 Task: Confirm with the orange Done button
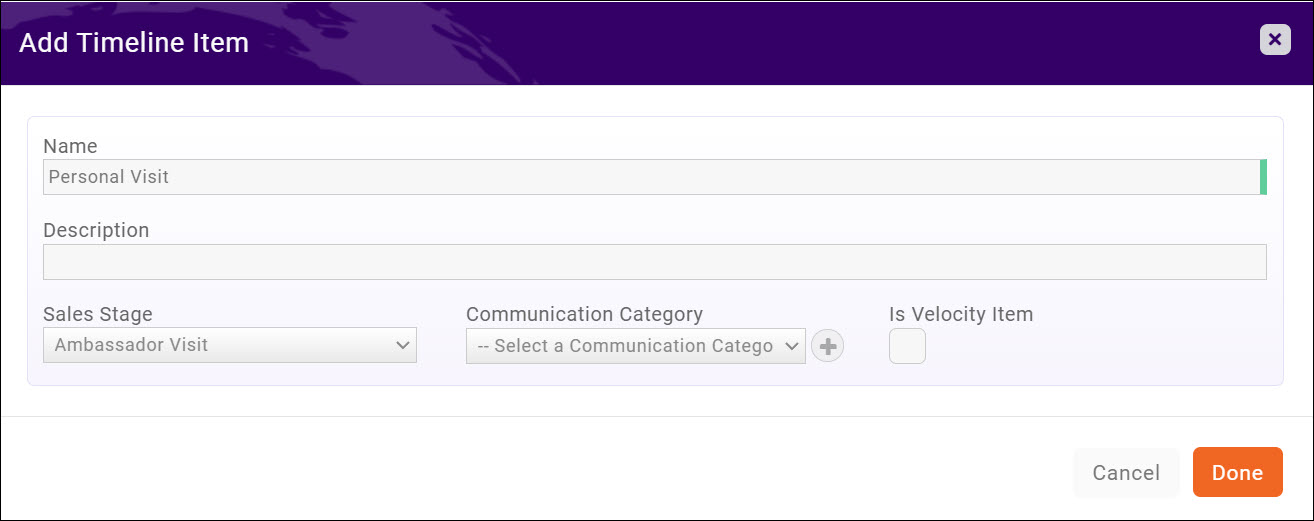click(1237, 472)
